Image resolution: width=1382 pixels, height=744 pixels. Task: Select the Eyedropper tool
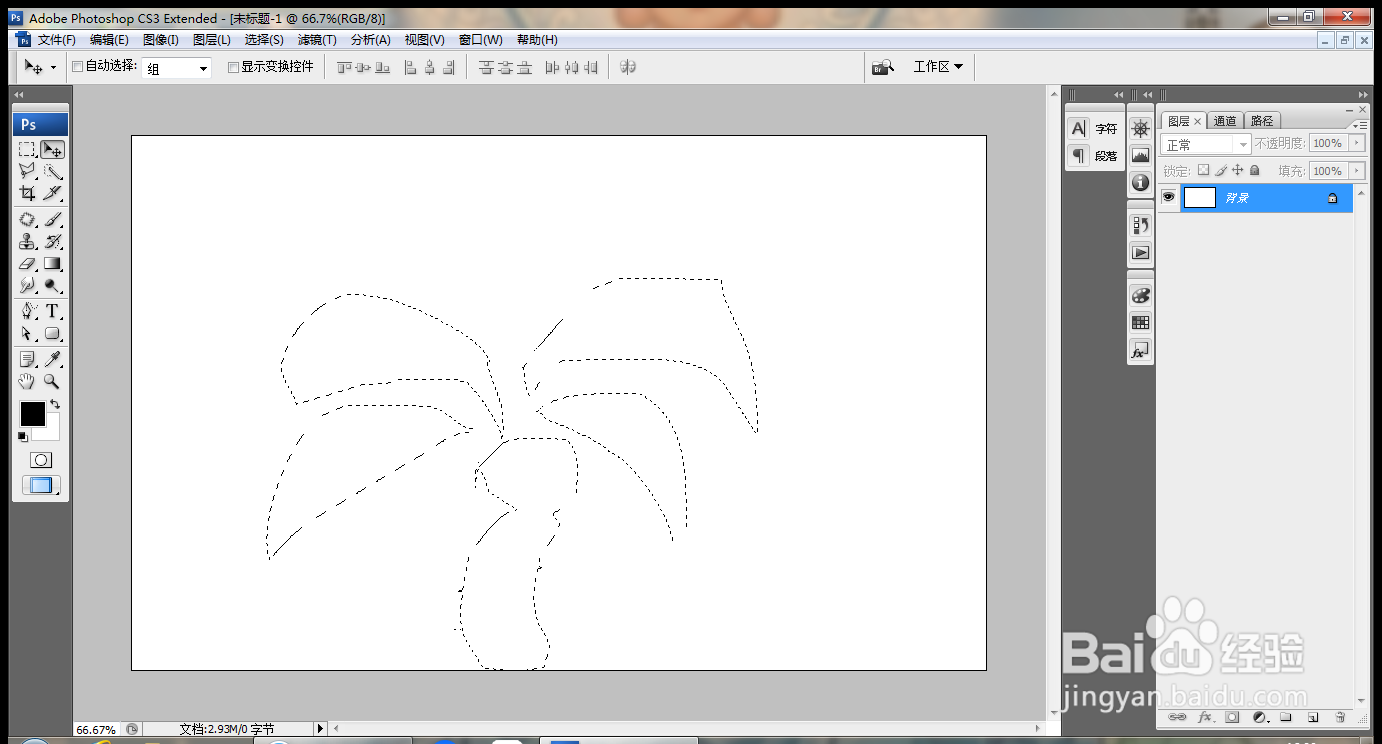click(52, 359)
